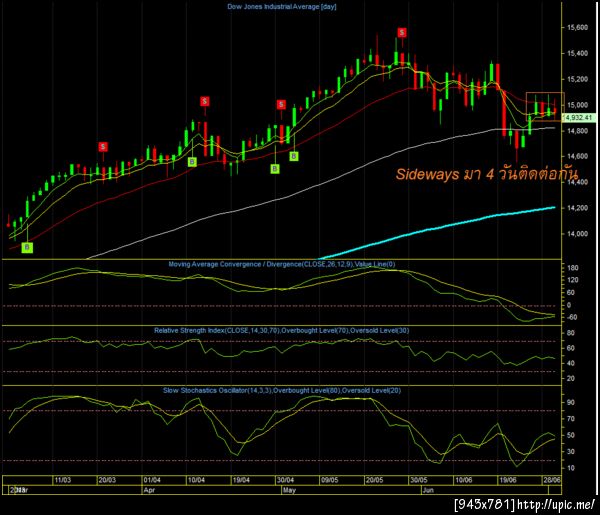Click the 30/05 date label on time axis
Image resolution: width=600 pixels, height=515 pixels.
click(x=419, y=480)
